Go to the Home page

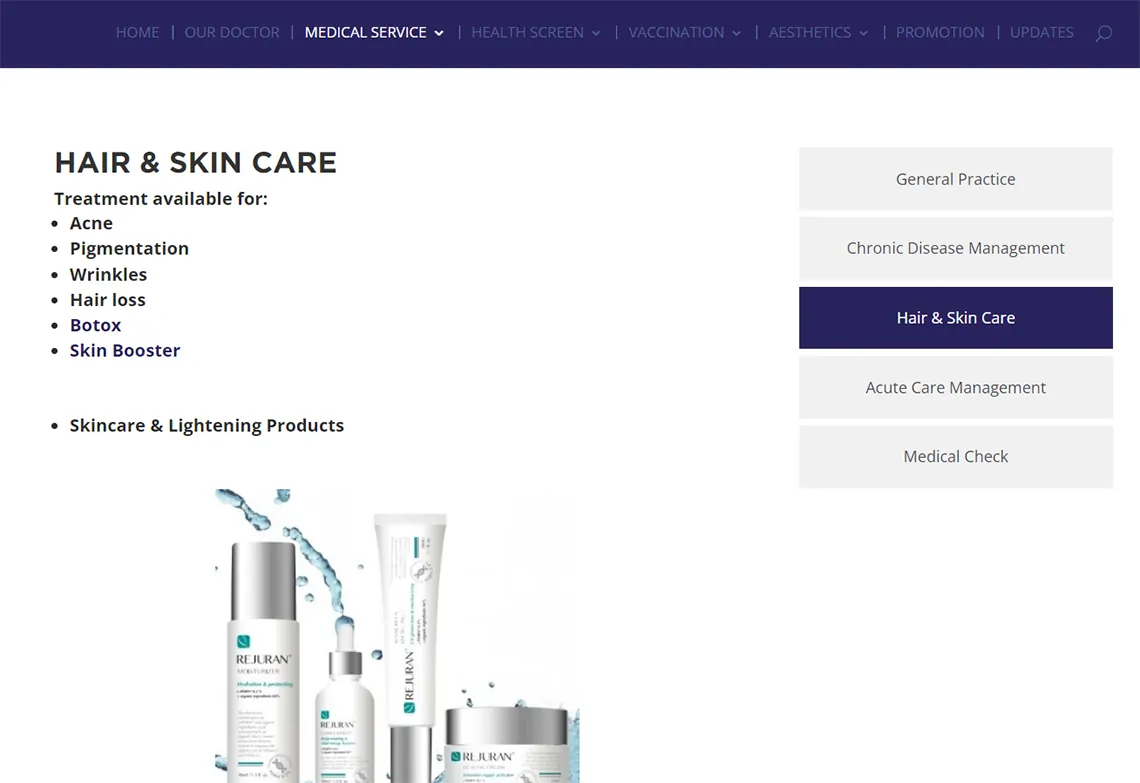coord(137,33)
